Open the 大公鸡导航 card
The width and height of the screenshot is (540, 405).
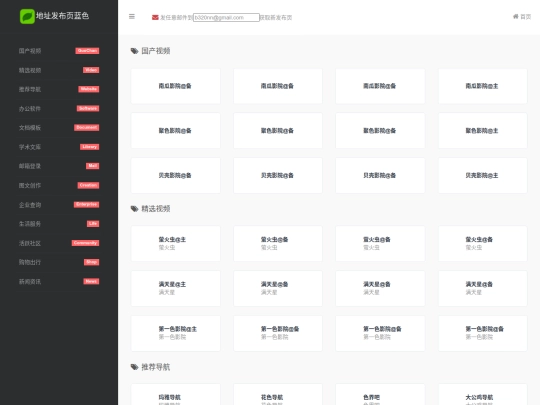[482, 395]
